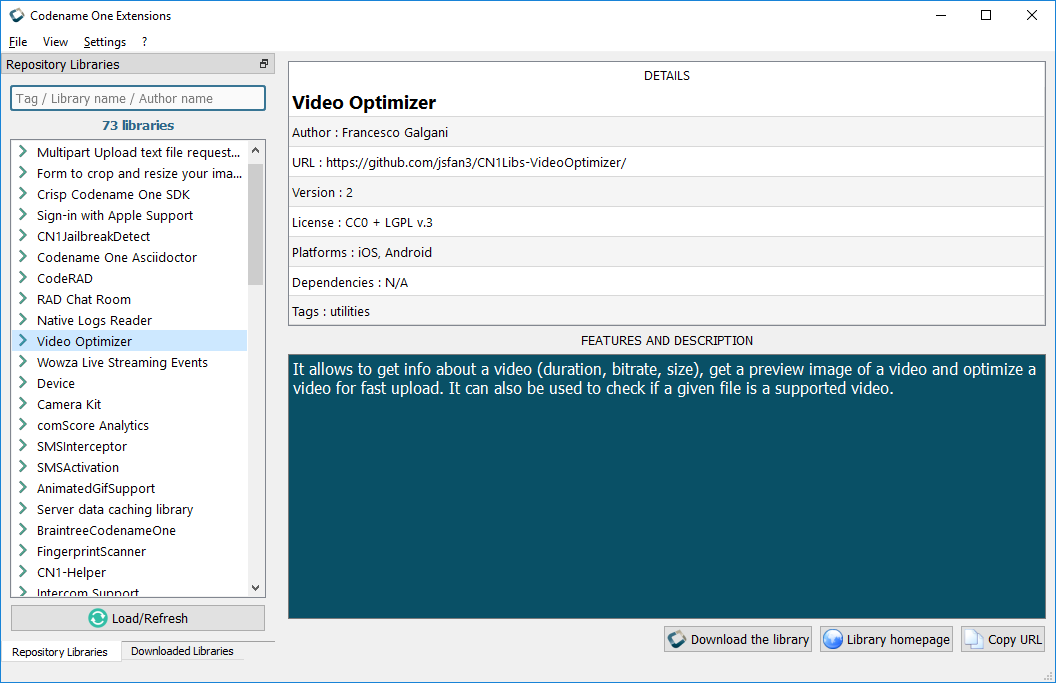Expand the CodeRAD chevron

[23, 277]
